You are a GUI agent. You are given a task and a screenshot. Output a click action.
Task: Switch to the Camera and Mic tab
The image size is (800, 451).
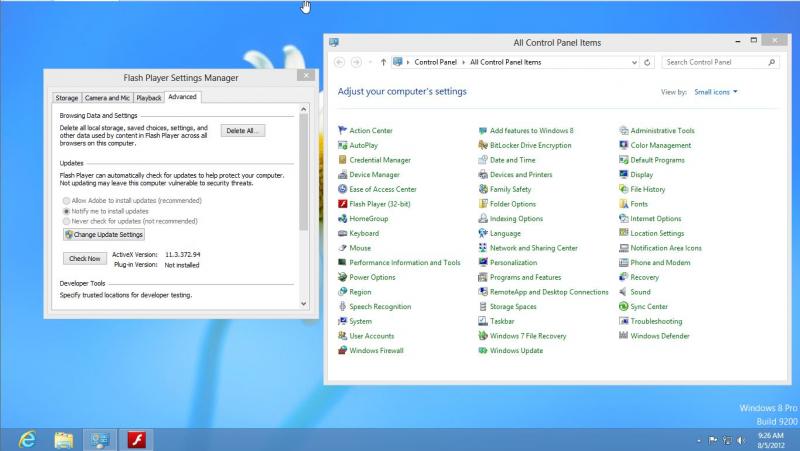[107, 98]
